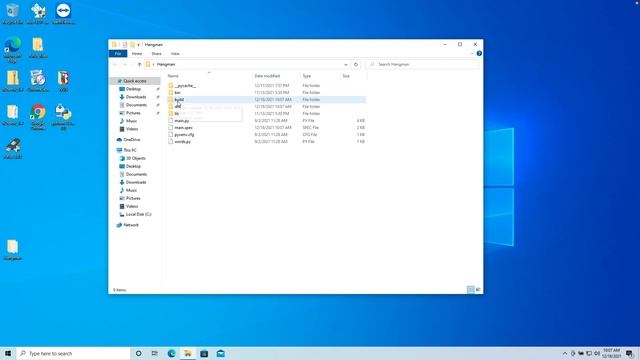640x360 pixels.
Task: Open Cortana circle on the taskbar
Action: [x=138, y=353]
